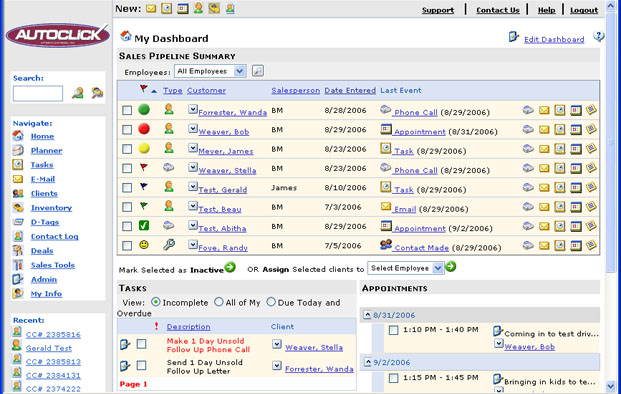This screenshot has height=394, width=621.
Task: Click the vehicle search icon beside Search box
Action: click(x=97, y=93)
